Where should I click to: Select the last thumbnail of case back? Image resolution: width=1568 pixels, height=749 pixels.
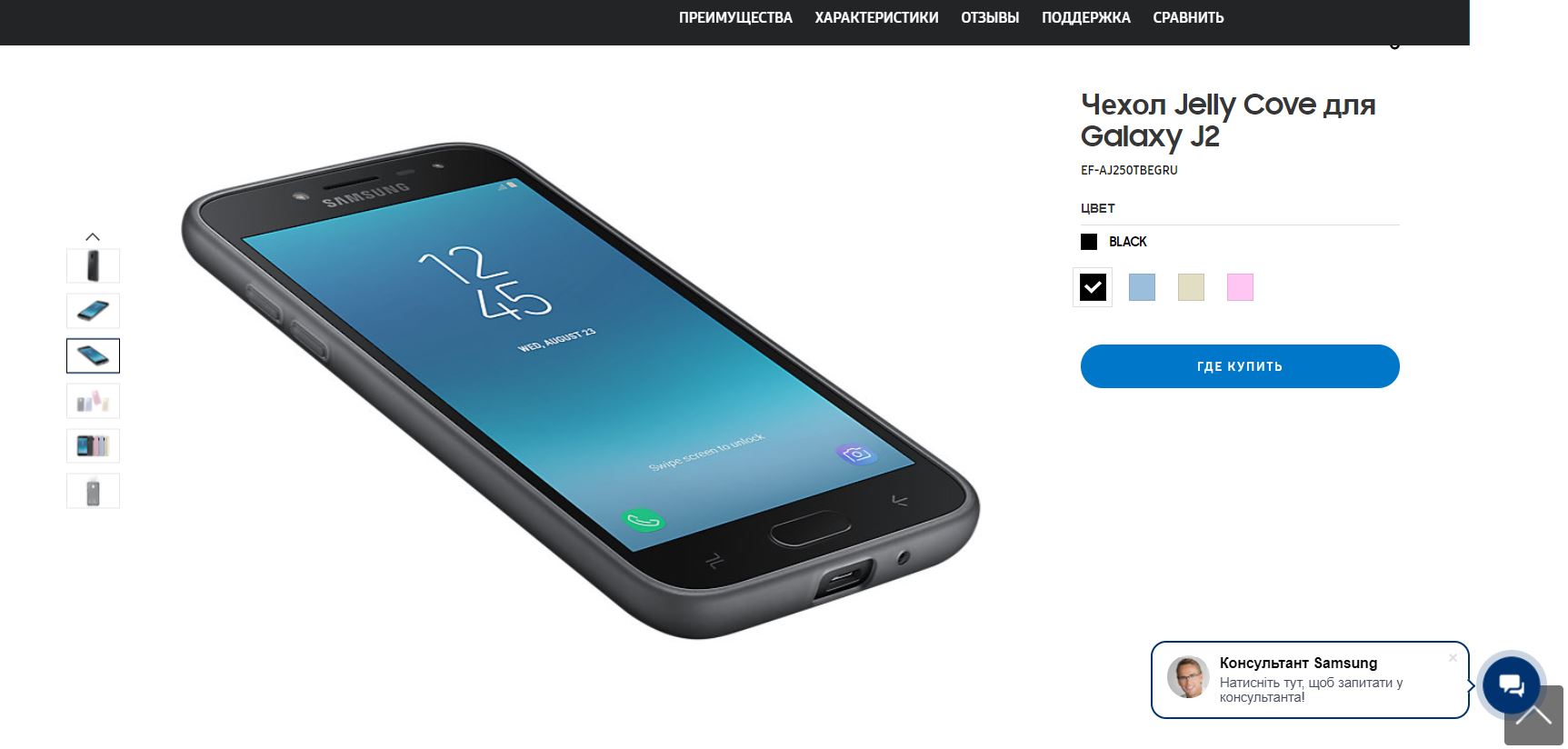coord(93,491)
